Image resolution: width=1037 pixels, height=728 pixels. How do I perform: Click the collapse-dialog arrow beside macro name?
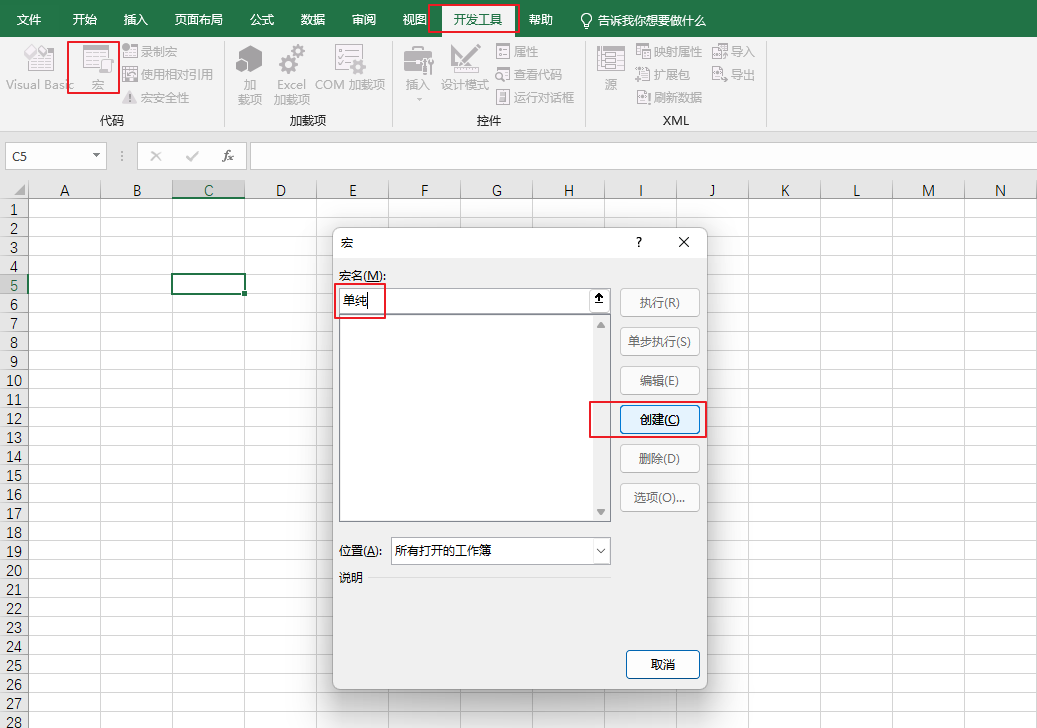(x=599, y=299)
